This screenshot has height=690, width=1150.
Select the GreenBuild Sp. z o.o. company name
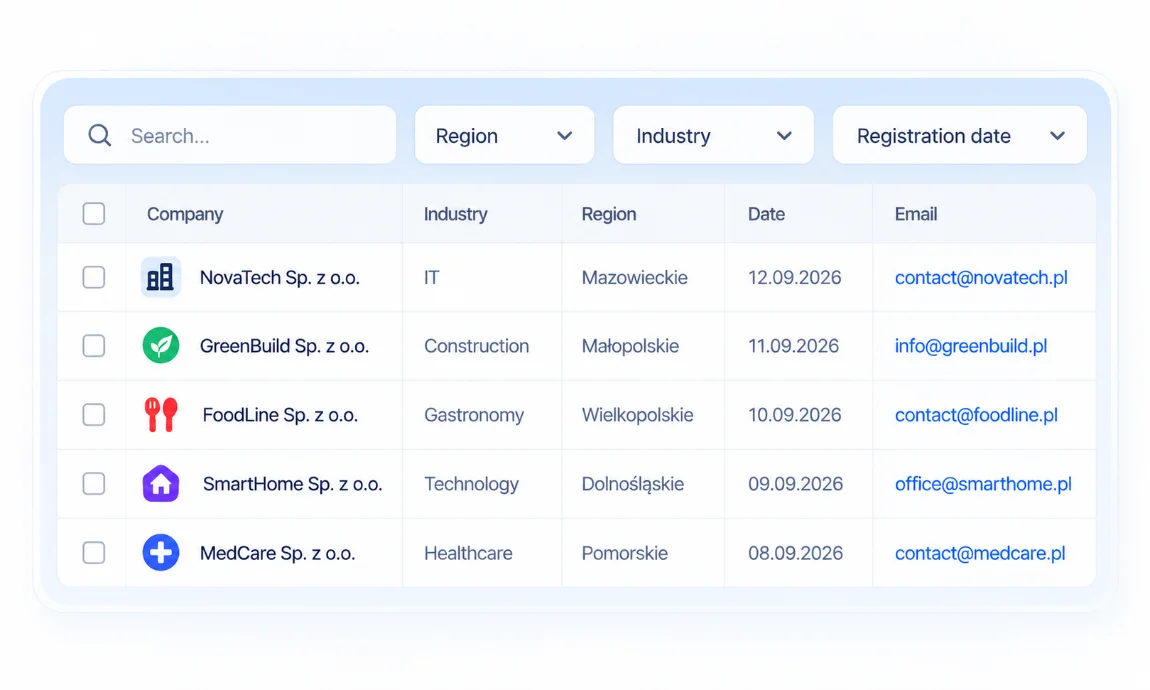tap(284, 345)
